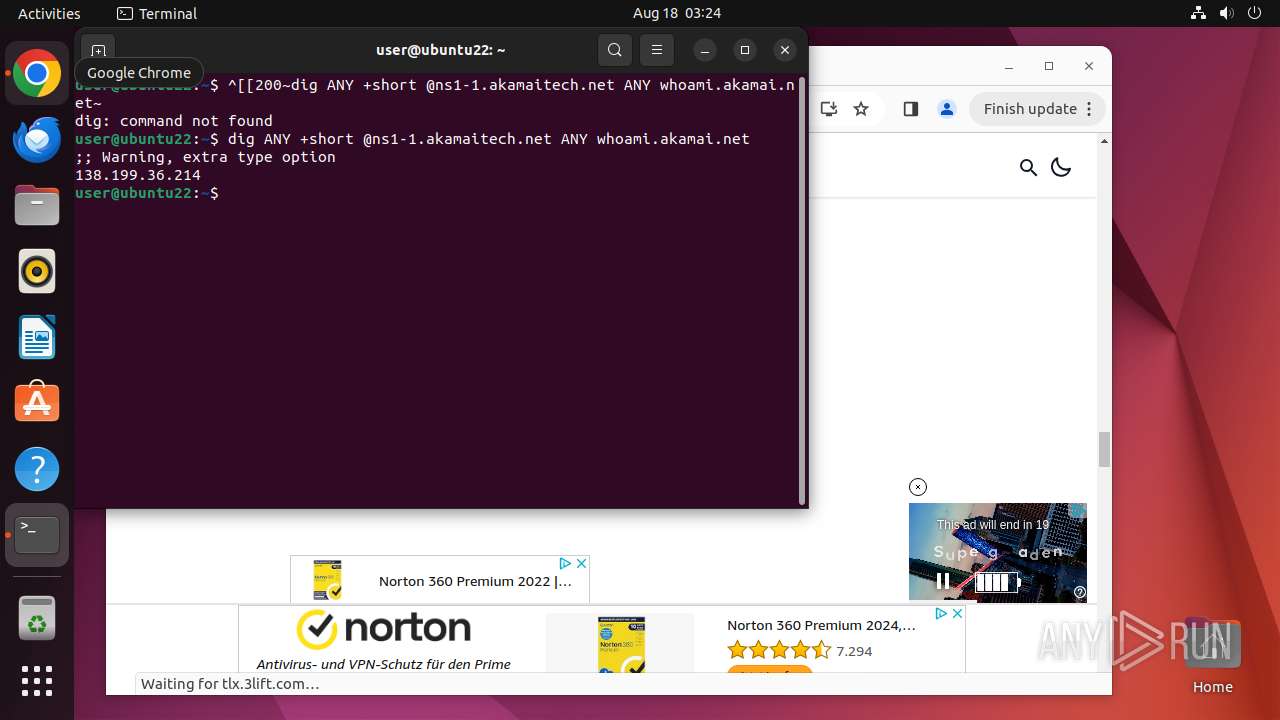Viewport: 1280px width, 720px height.
Task: Pause the video advertisement
Action: (942, 580)
